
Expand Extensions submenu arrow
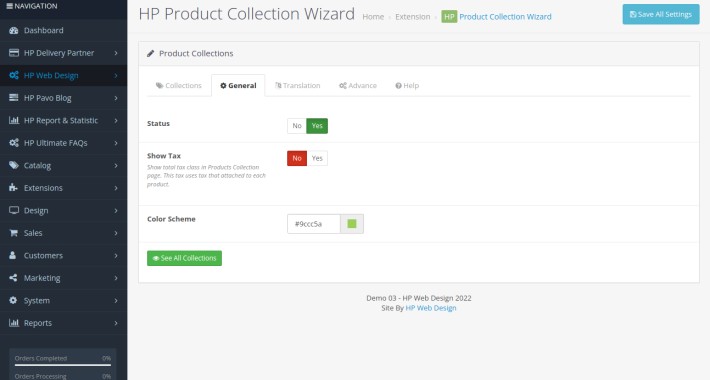pos(116,188)
